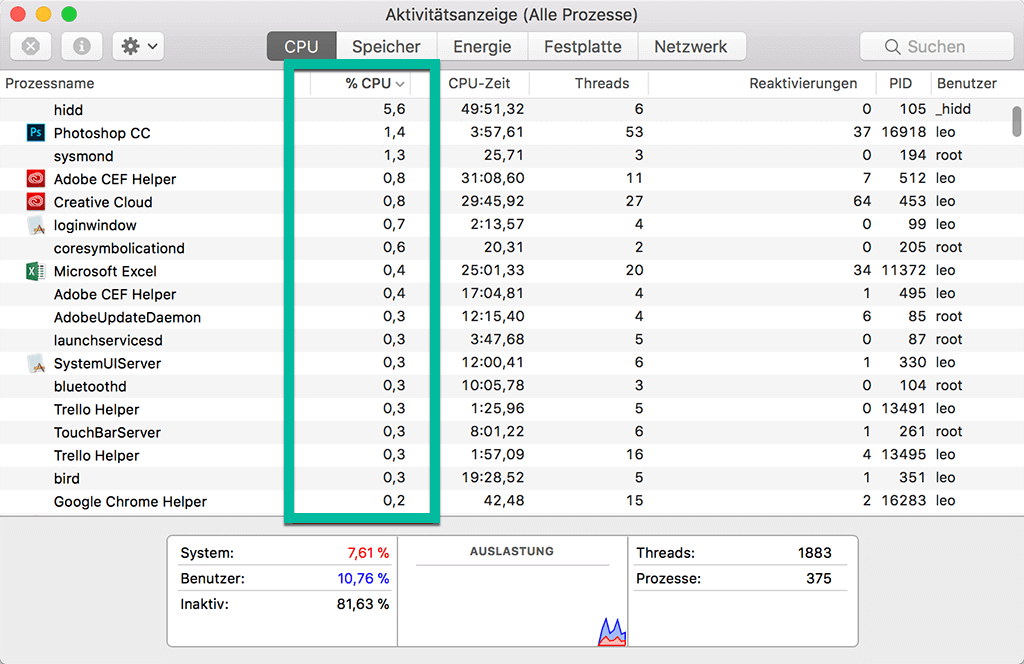Select the bird process

[x=67, y=479]
